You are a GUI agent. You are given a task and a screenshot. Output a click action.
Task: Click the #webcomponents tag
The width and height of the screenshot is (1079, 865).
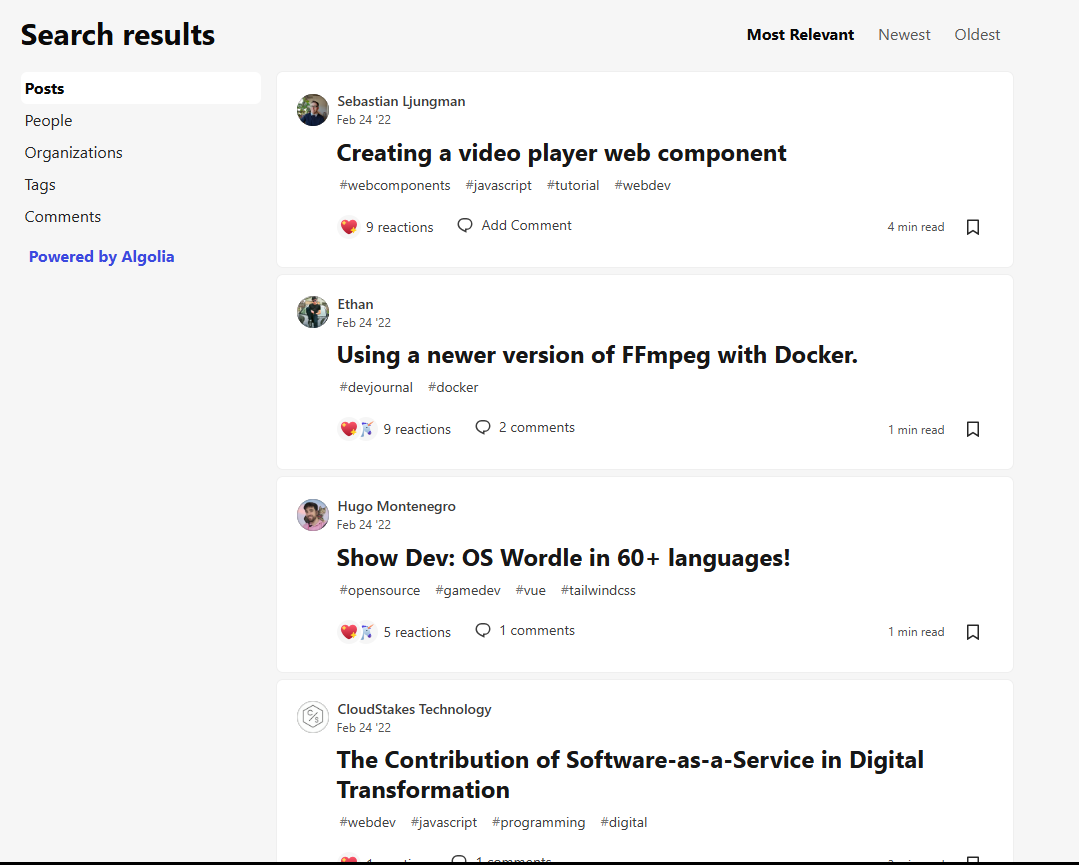(x=395, y=185)
